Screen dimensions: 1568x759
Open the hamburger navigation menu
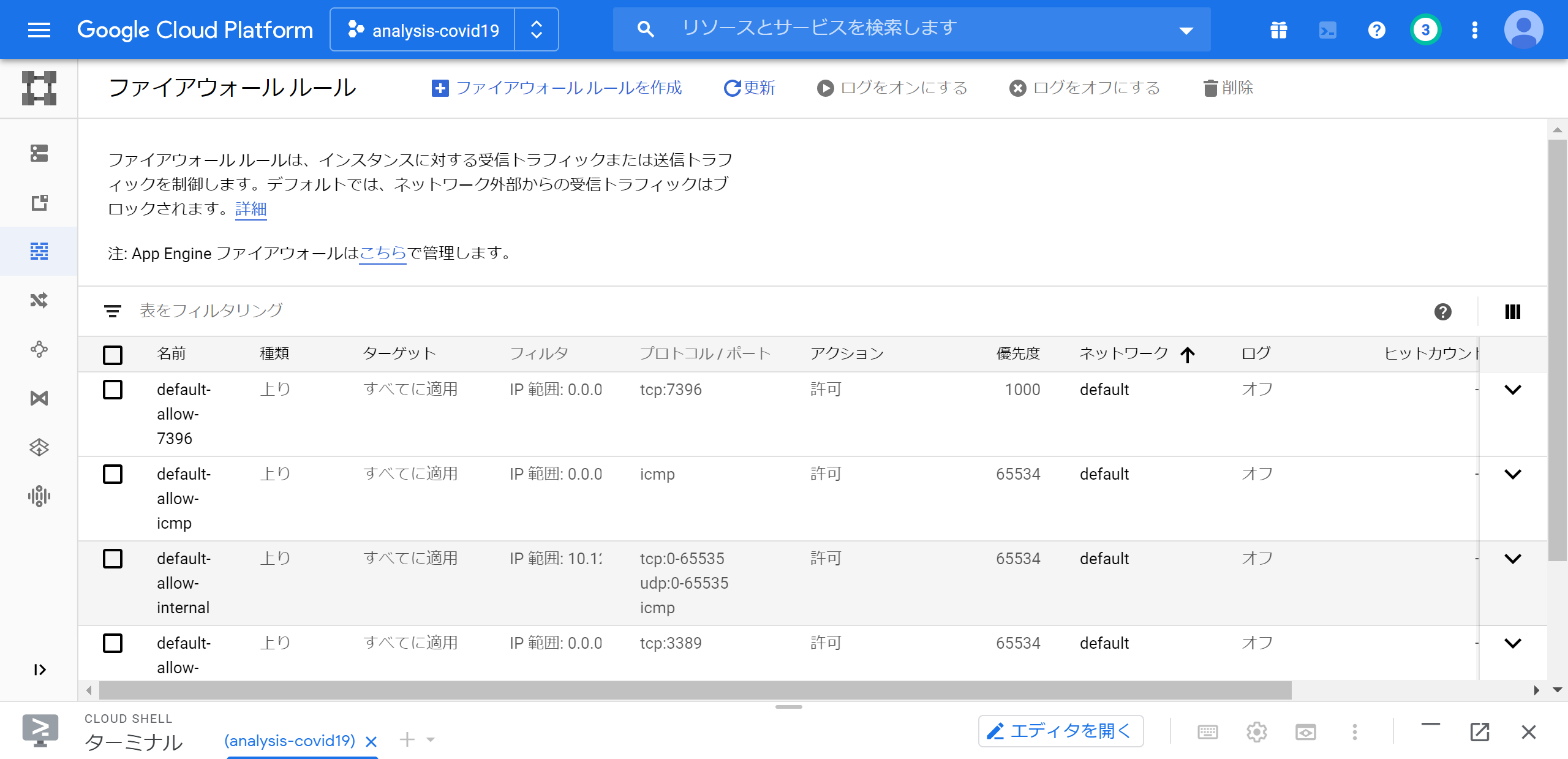tap(39, 30)
